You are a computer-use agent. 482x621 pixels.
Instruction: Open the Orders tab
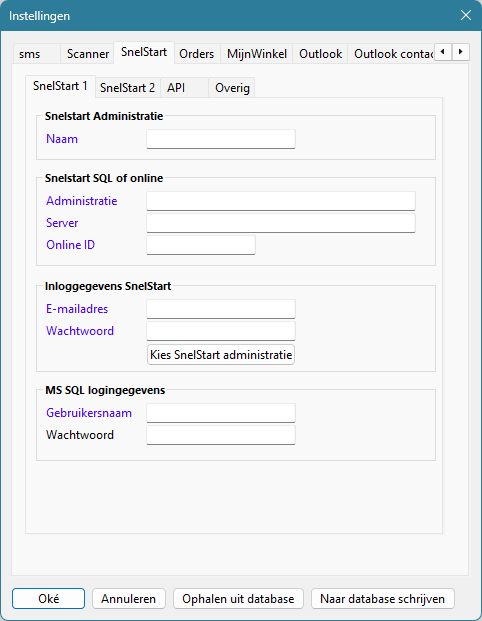coord(196,53)
